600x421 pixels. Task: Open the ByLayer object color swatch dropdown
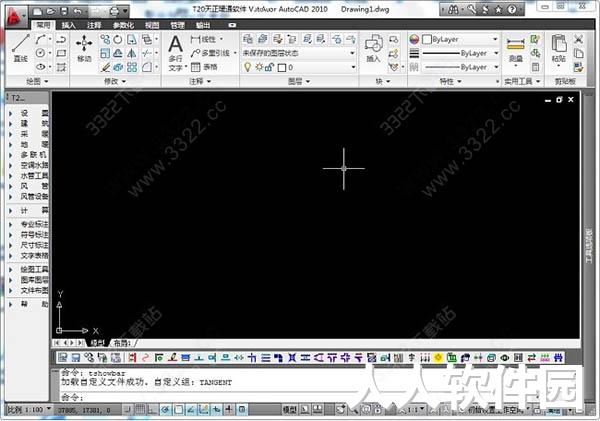(x=461, y=39)
